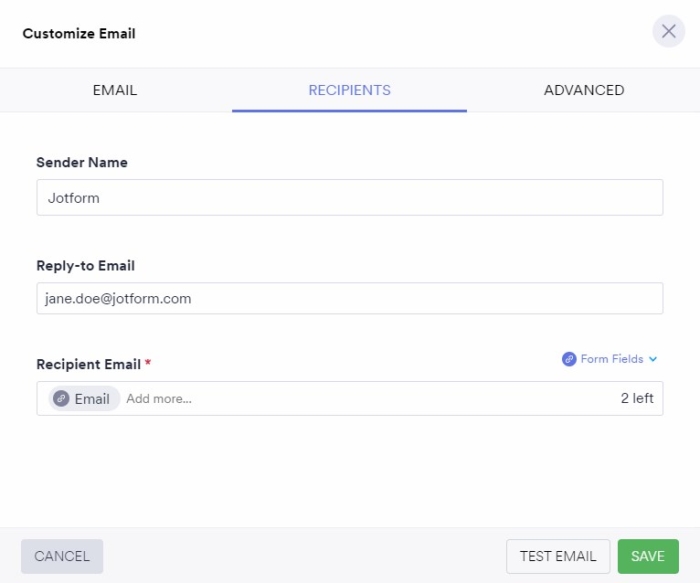The image size is (700, 583).
Task: Switch to the EMAIL tab
Action: point(115,90)
